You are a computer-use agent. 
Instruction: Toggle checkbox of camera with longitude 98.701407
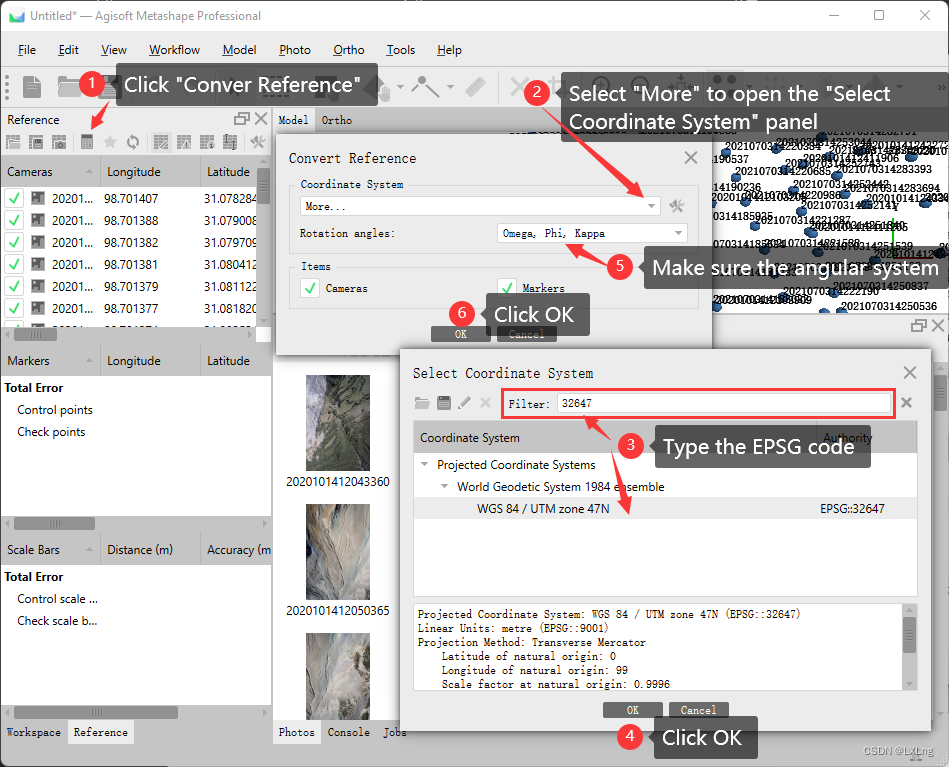(x=14, y=198)
